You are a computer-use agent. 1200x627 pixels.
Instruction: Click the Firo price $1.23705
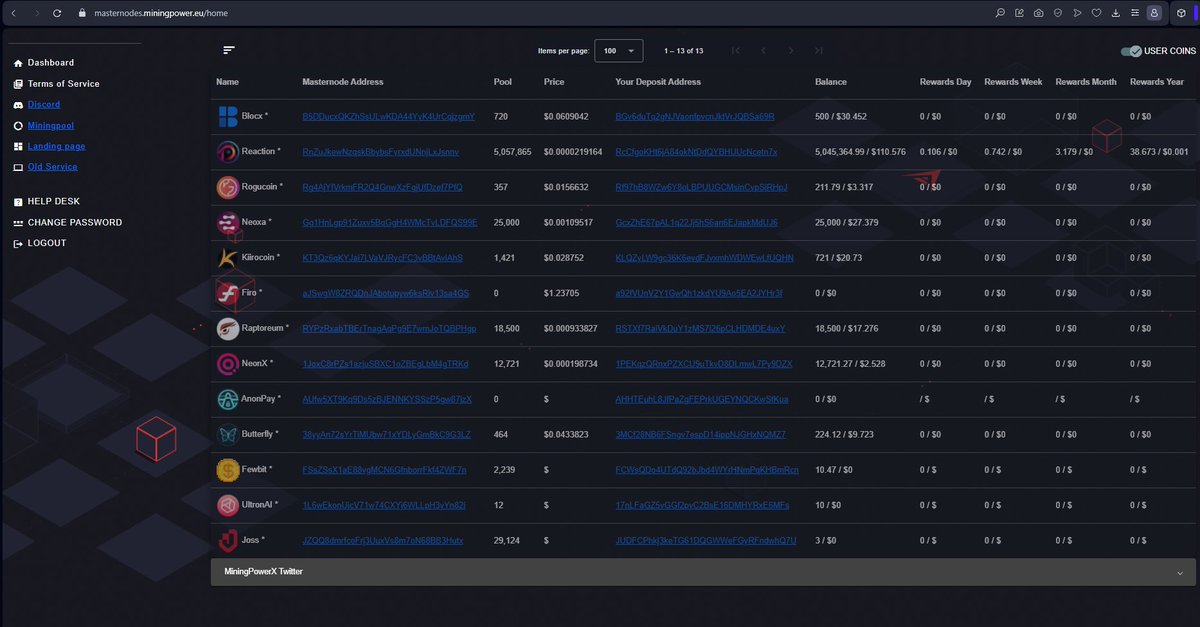point(562,293)
